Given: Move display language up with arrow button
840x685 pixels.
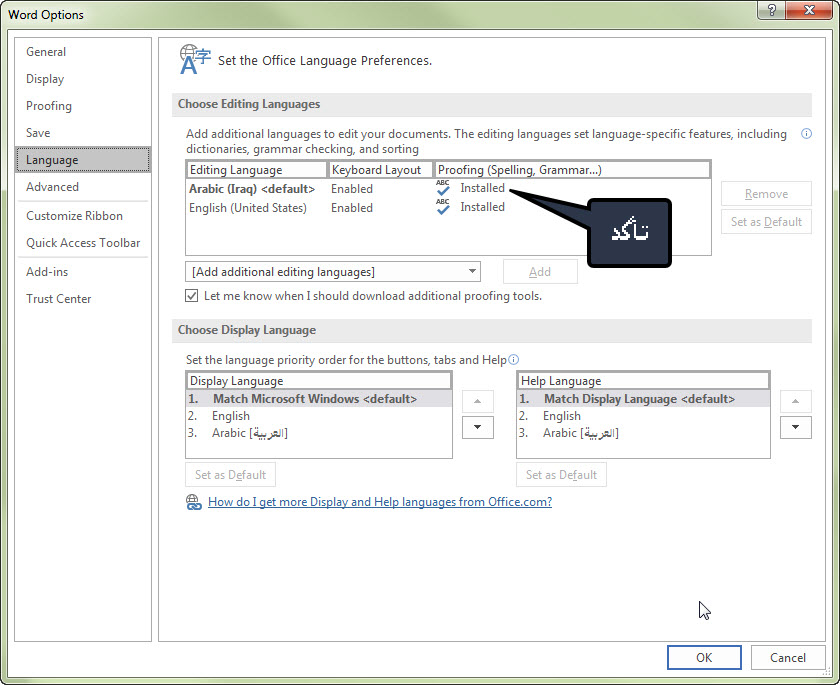Looking at the screenshot, I should 477,401.
